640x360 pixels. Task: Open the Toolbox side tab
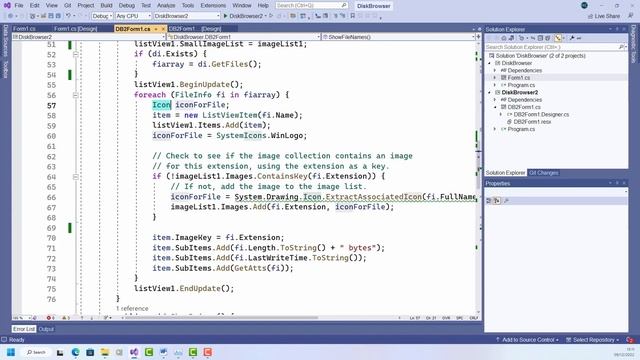pos(6,69)
